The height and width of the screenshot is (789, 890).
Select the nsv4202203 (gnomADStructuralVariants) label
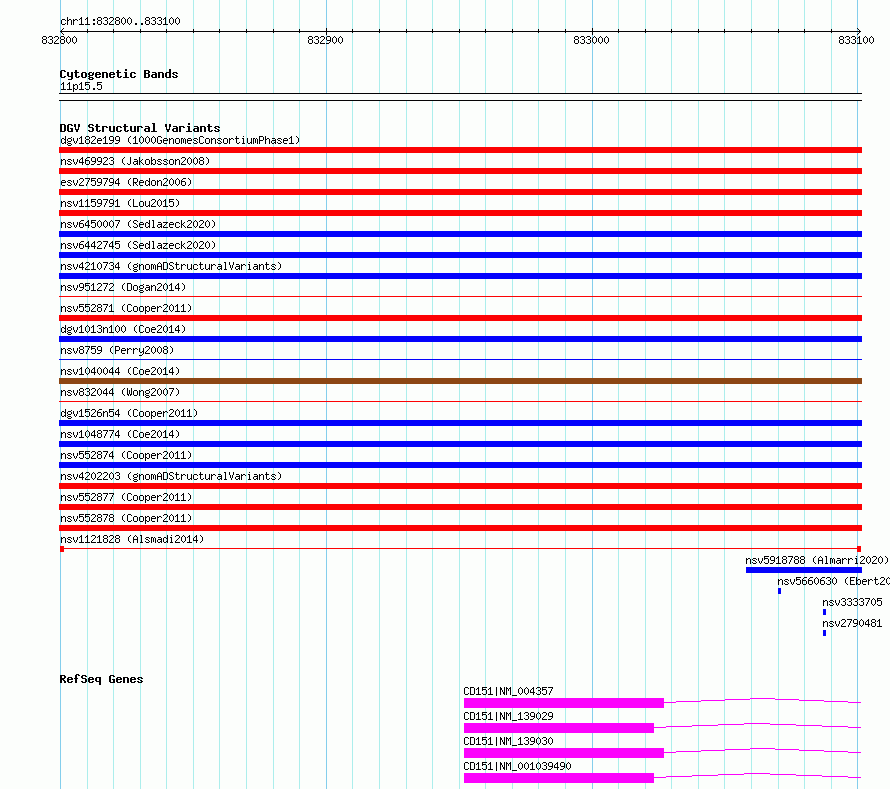(x=171, y=476)
